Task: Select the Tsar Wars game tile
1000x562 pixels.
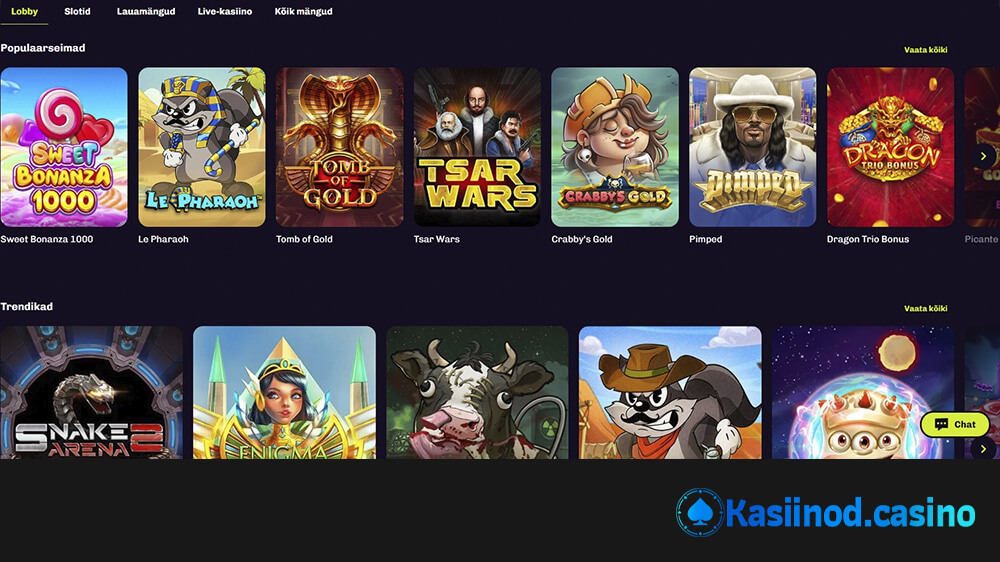Action: 477,147
